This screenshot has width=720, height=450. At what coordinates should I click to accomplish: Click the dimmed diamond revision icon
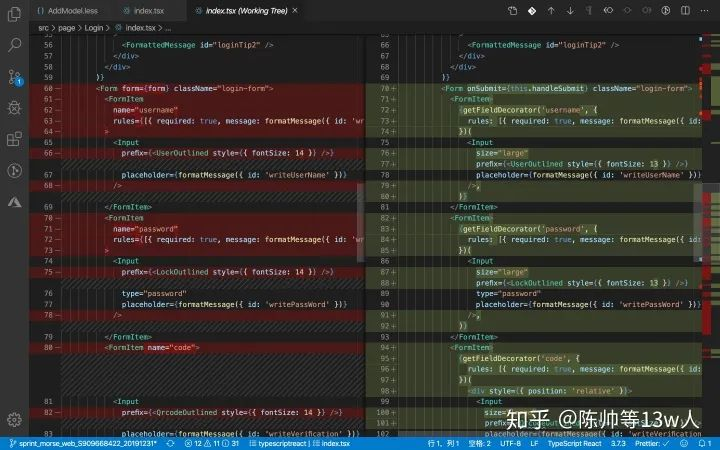627,10
